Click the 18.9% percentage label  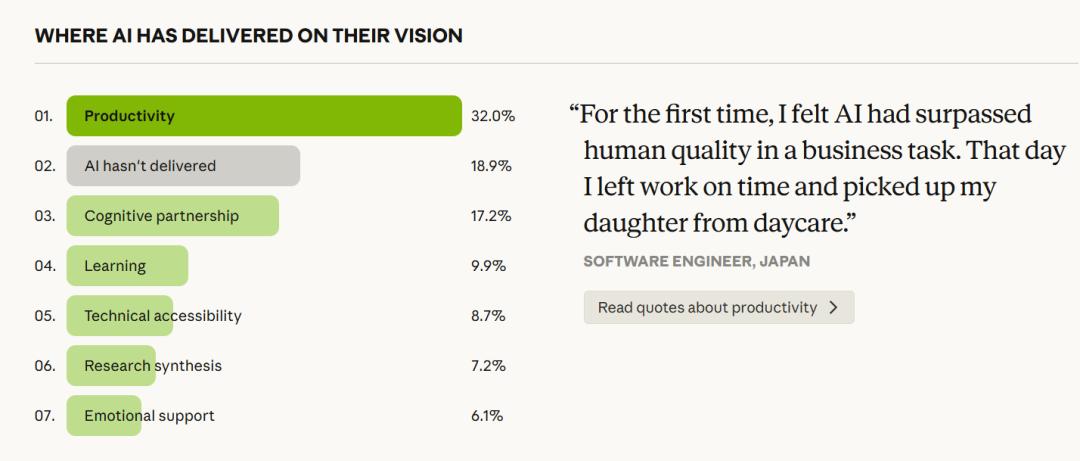(x=491, y=166)
